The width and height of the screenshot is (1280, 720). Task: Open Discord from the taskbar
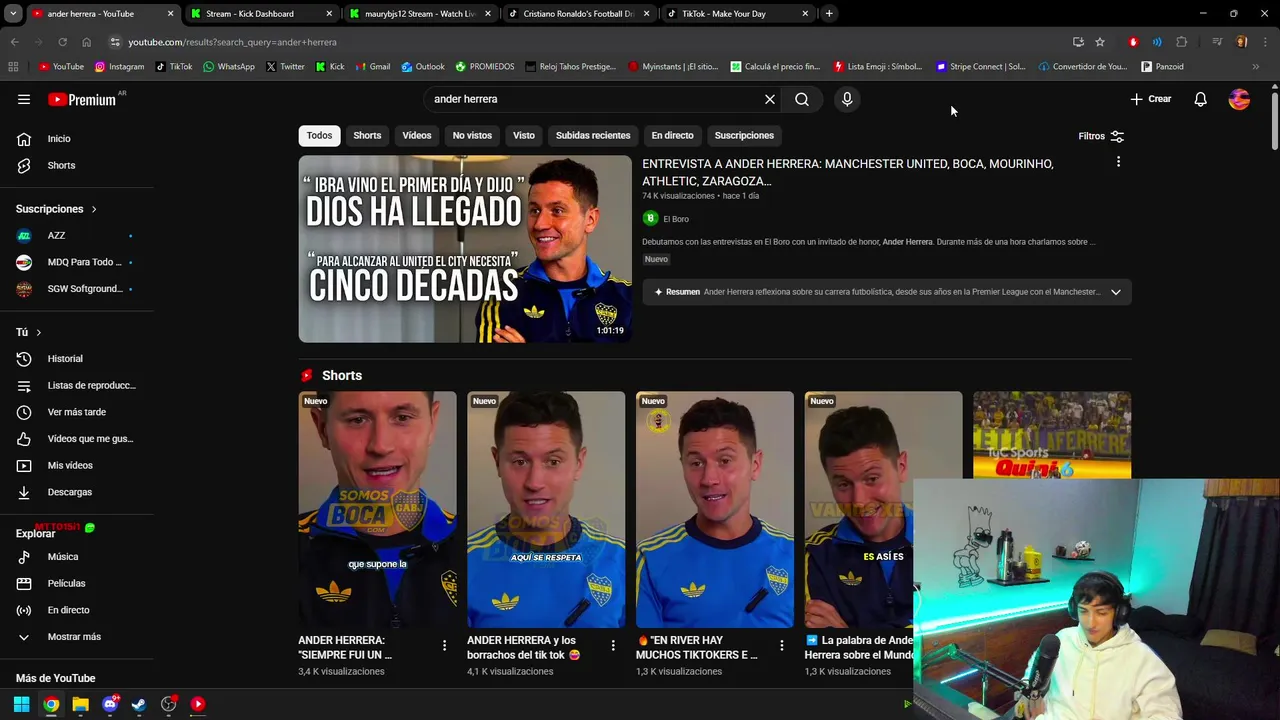point(110,704)
